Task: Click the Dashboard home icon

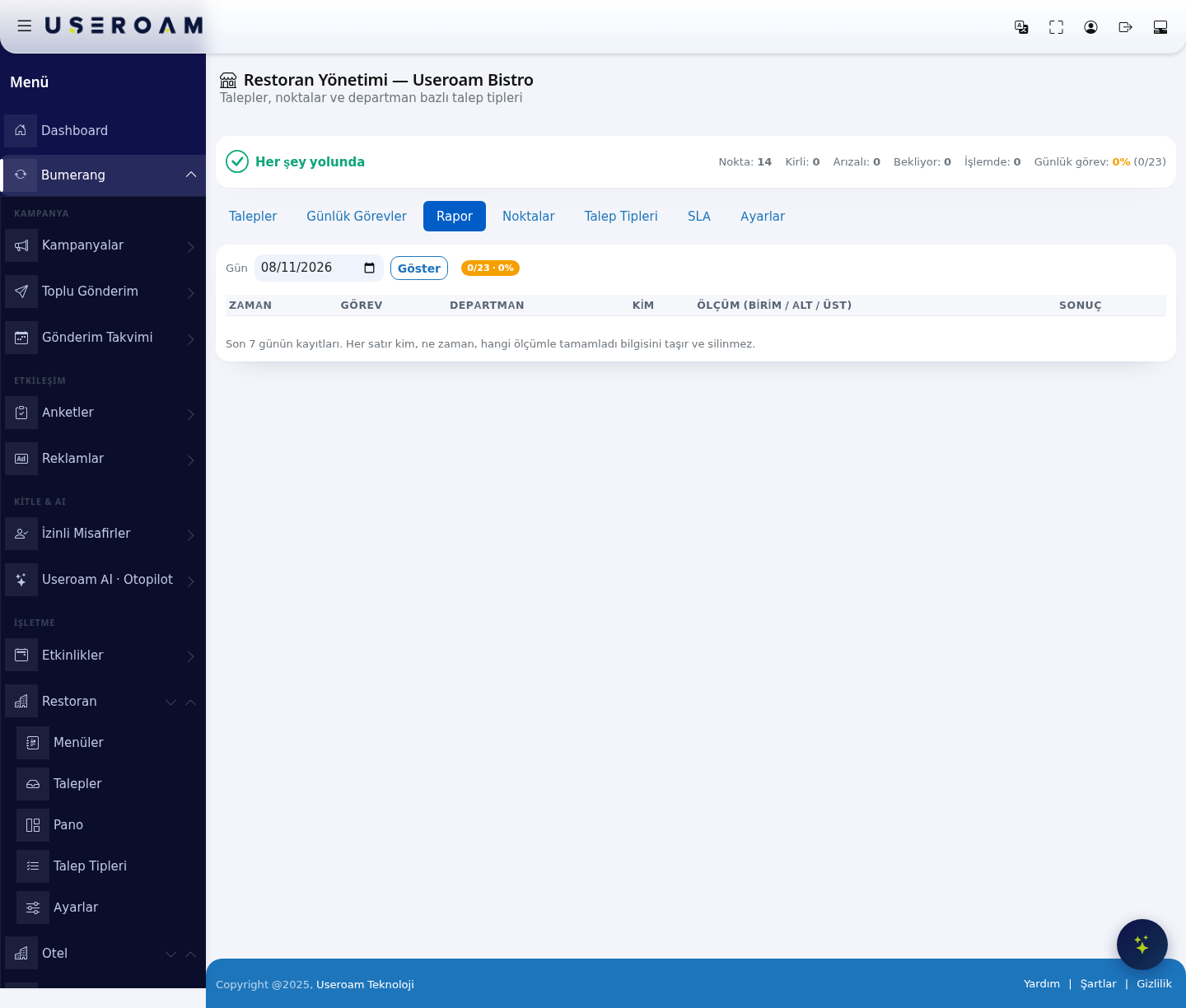Action: (x=21, y=130)
